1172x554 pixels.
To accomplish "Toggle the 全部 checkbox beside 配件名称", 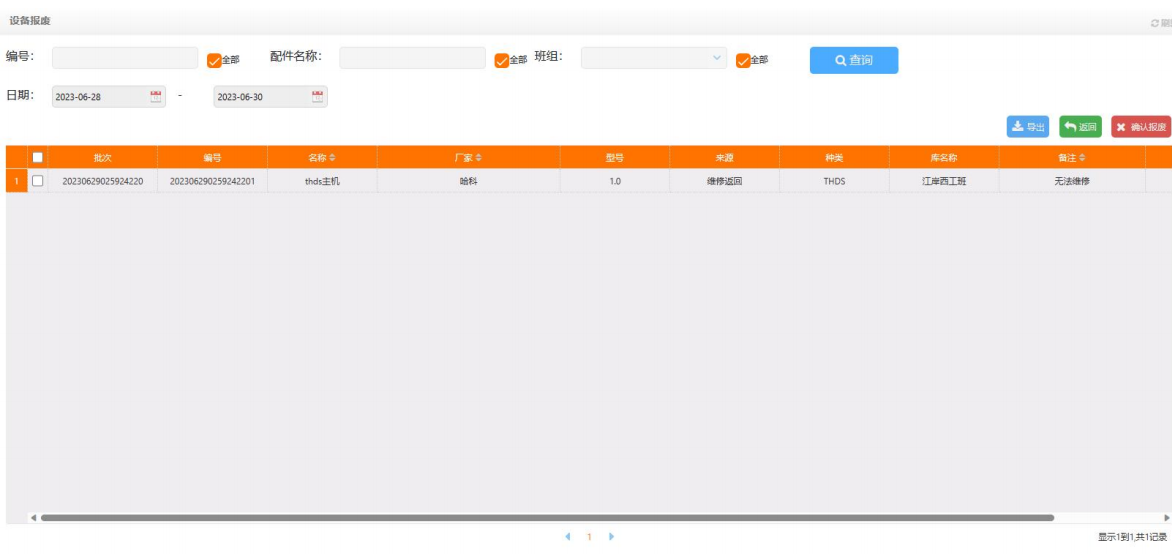I will pos(502,60).
